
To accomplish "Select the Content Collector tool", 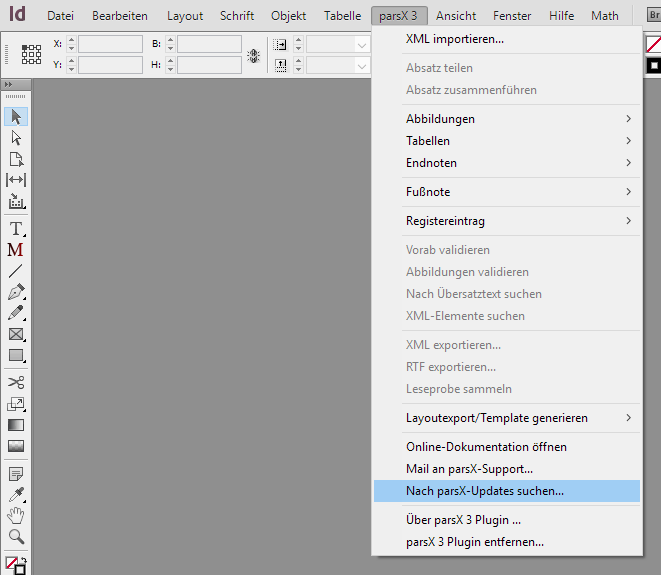I will pyautogui.click(x=16, y=202).
